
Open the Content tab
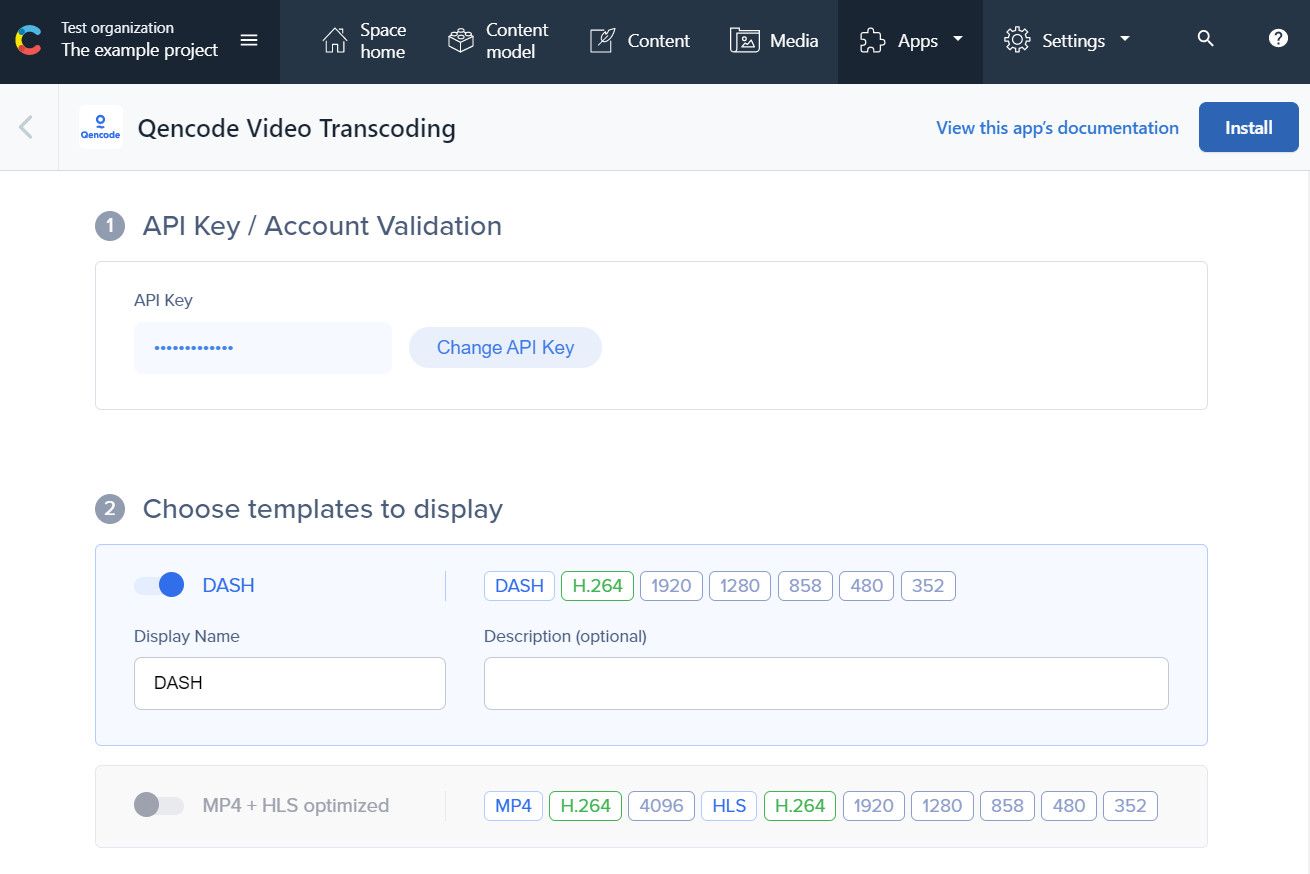click(640, 41)
